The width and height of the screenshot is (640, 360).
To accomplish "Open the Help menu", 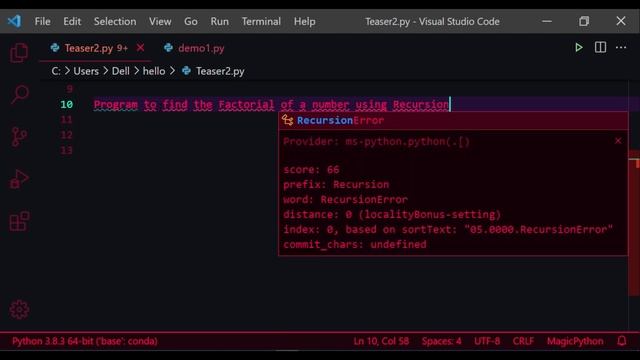I will point(304,21).
